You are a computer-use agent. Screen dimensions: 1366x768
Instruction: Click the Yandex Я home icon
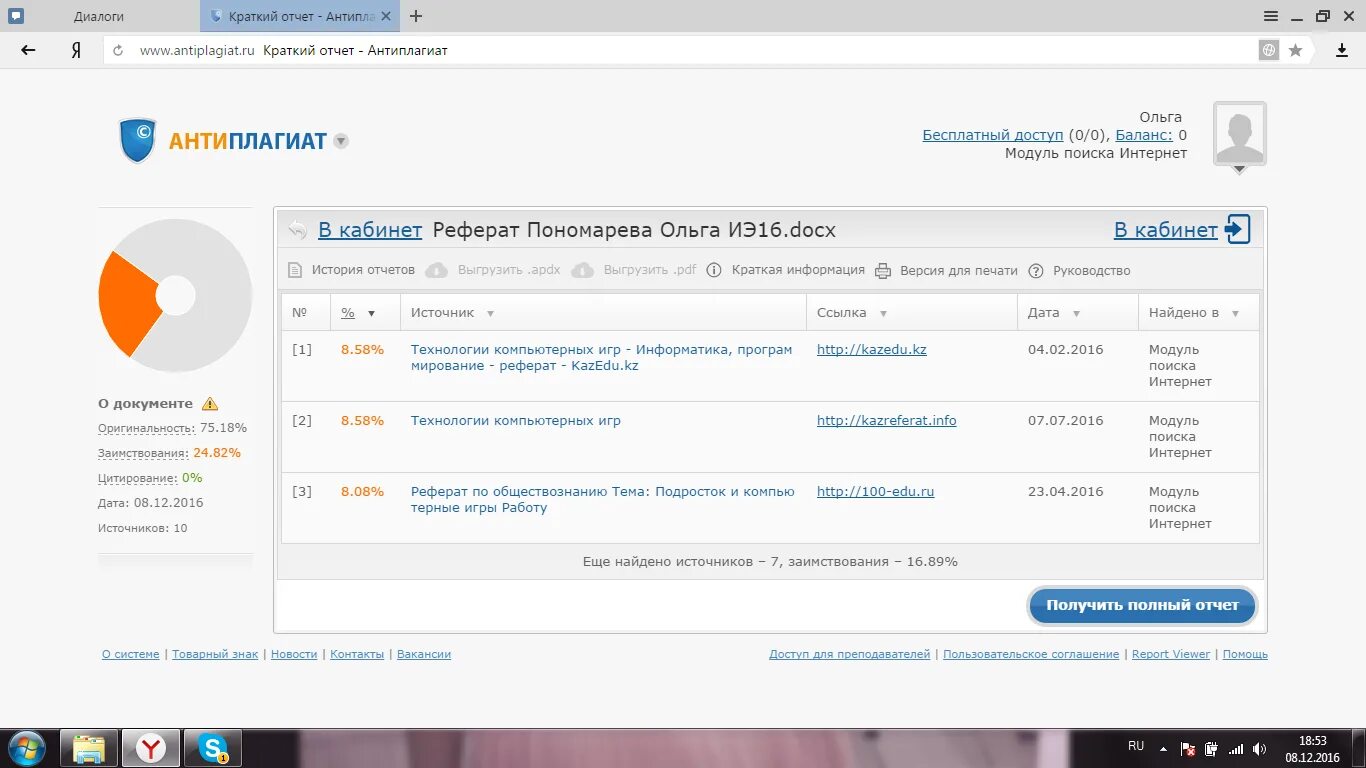[76, 50]
